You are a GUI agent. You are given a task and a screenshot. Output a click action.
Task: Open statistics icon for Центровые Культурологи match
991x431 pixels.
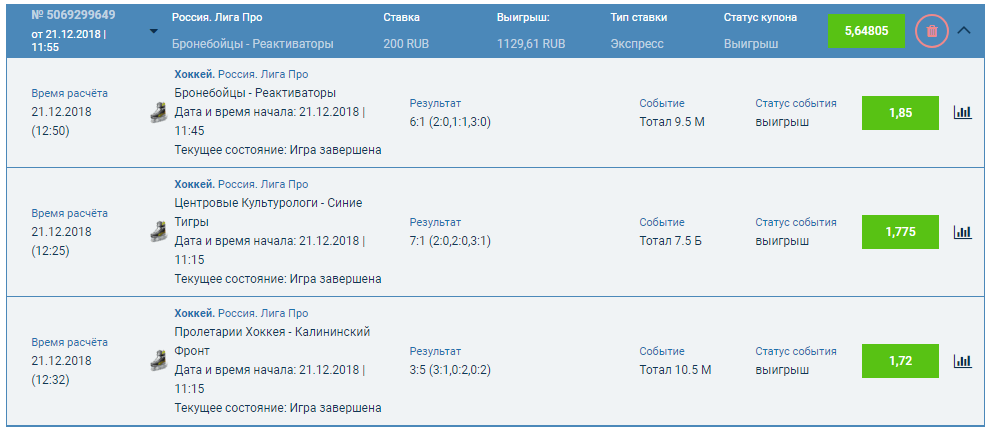(x=962, y=232)
